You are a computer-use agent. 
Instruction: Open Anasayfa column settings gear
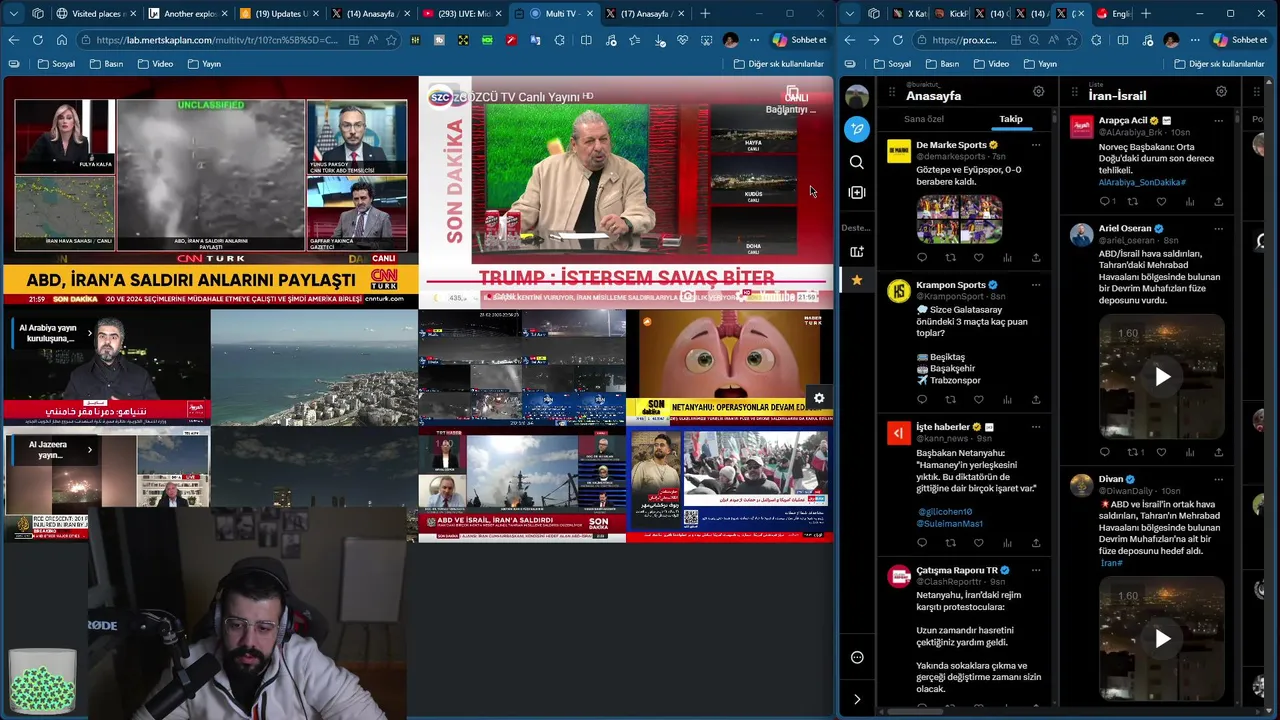pos(1039,91)
